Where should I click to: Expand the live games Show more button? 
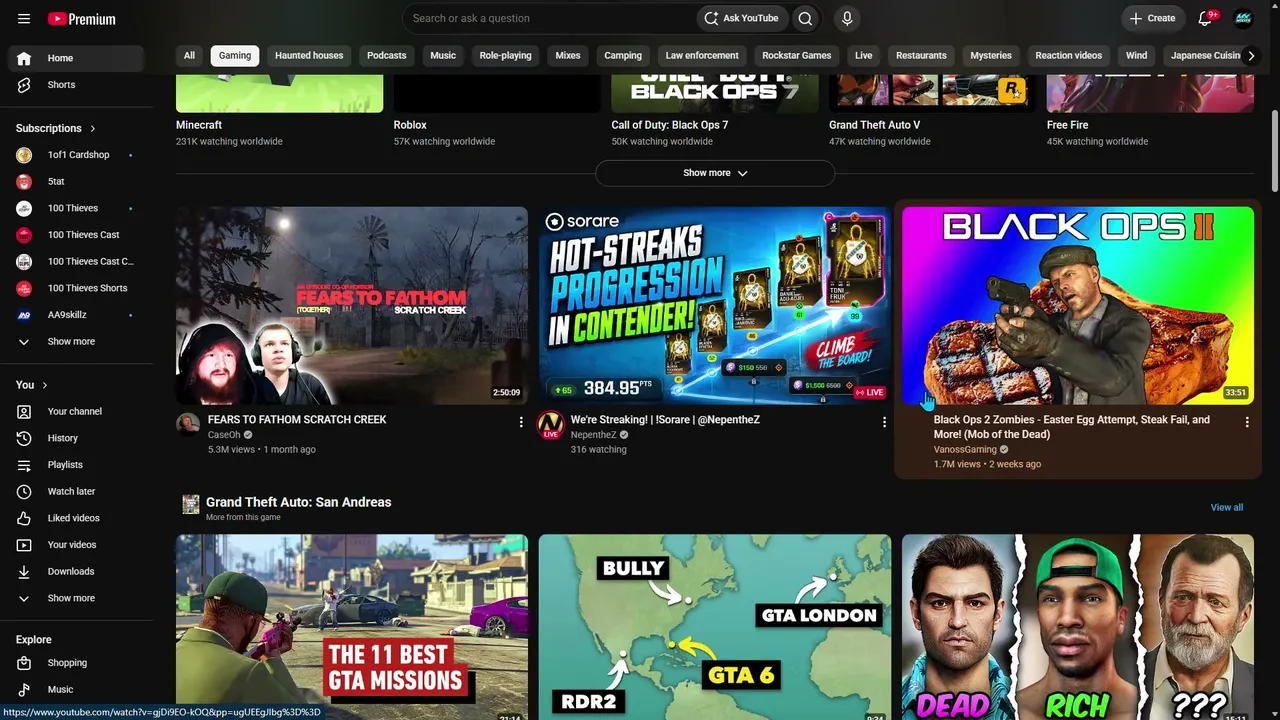point(715,173)
